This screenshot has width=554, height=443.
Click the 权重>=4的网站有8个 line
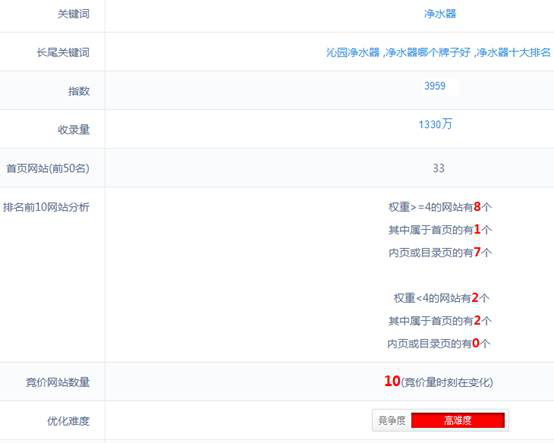click(440, 207)
